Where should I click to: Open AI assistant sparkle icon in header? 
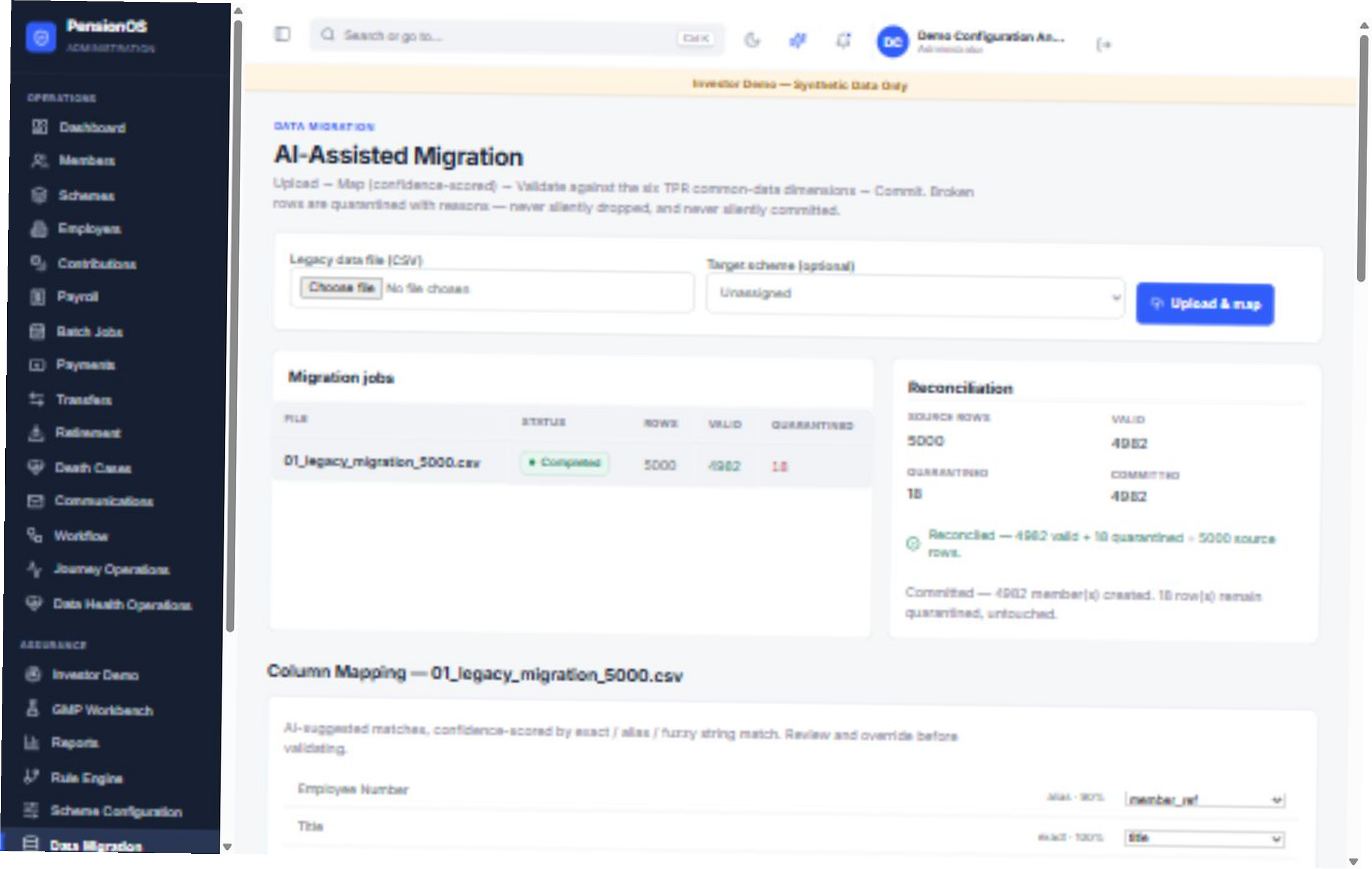[797, 40]
